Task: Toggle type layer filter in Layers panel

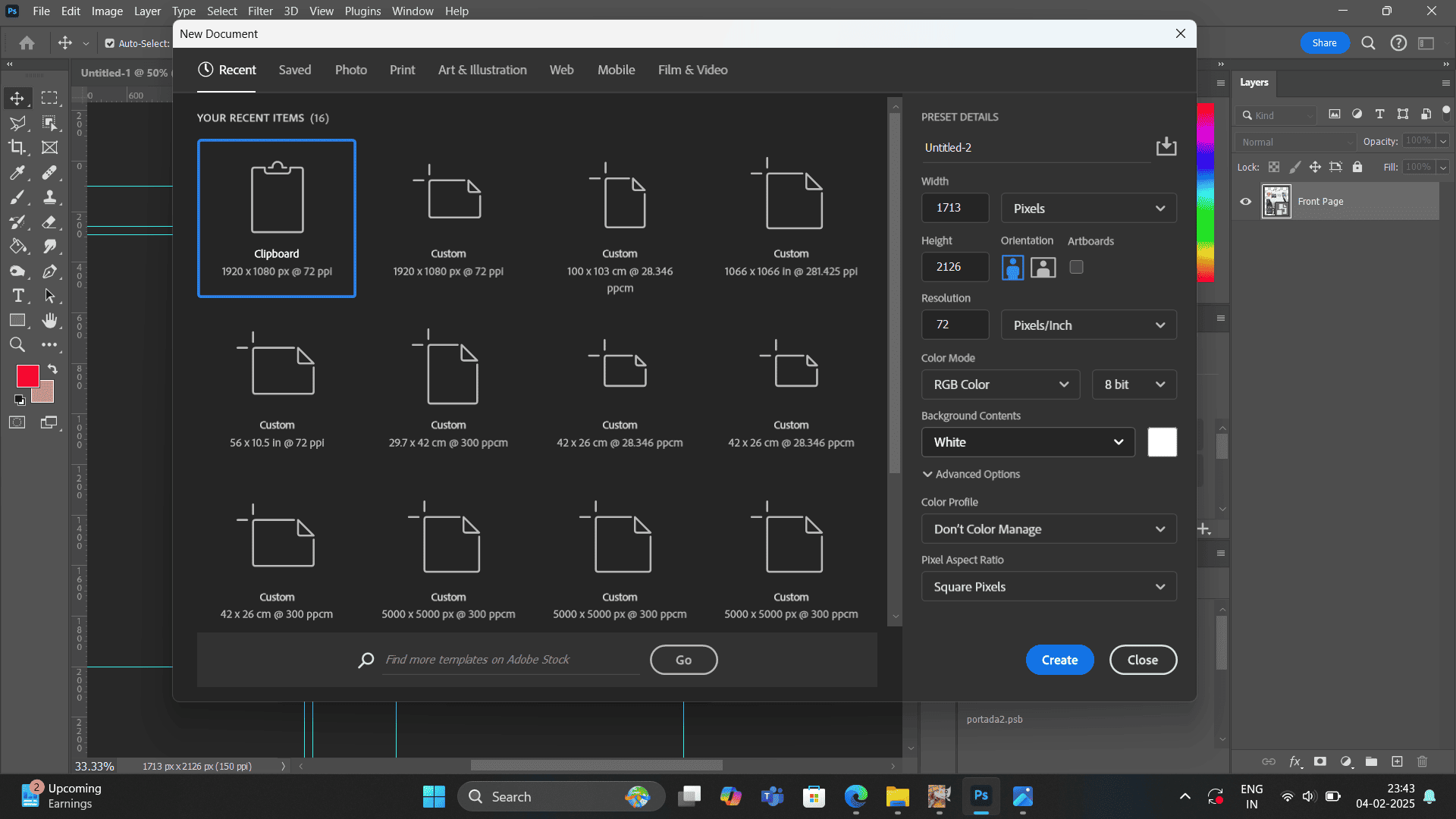Action: pyautogui.click(x=1379, y=115)
